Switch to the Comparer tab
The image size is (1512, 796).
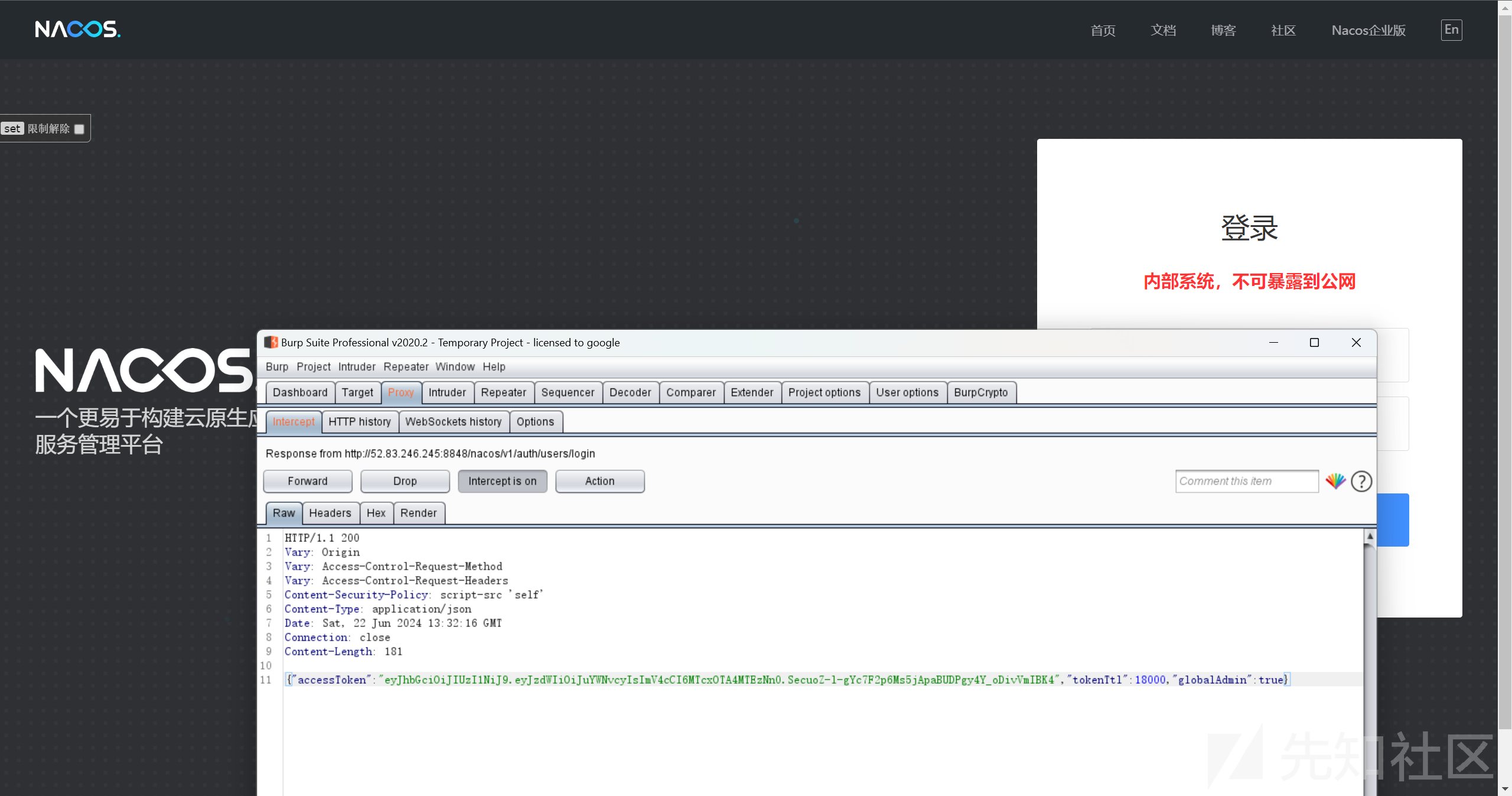691,392
